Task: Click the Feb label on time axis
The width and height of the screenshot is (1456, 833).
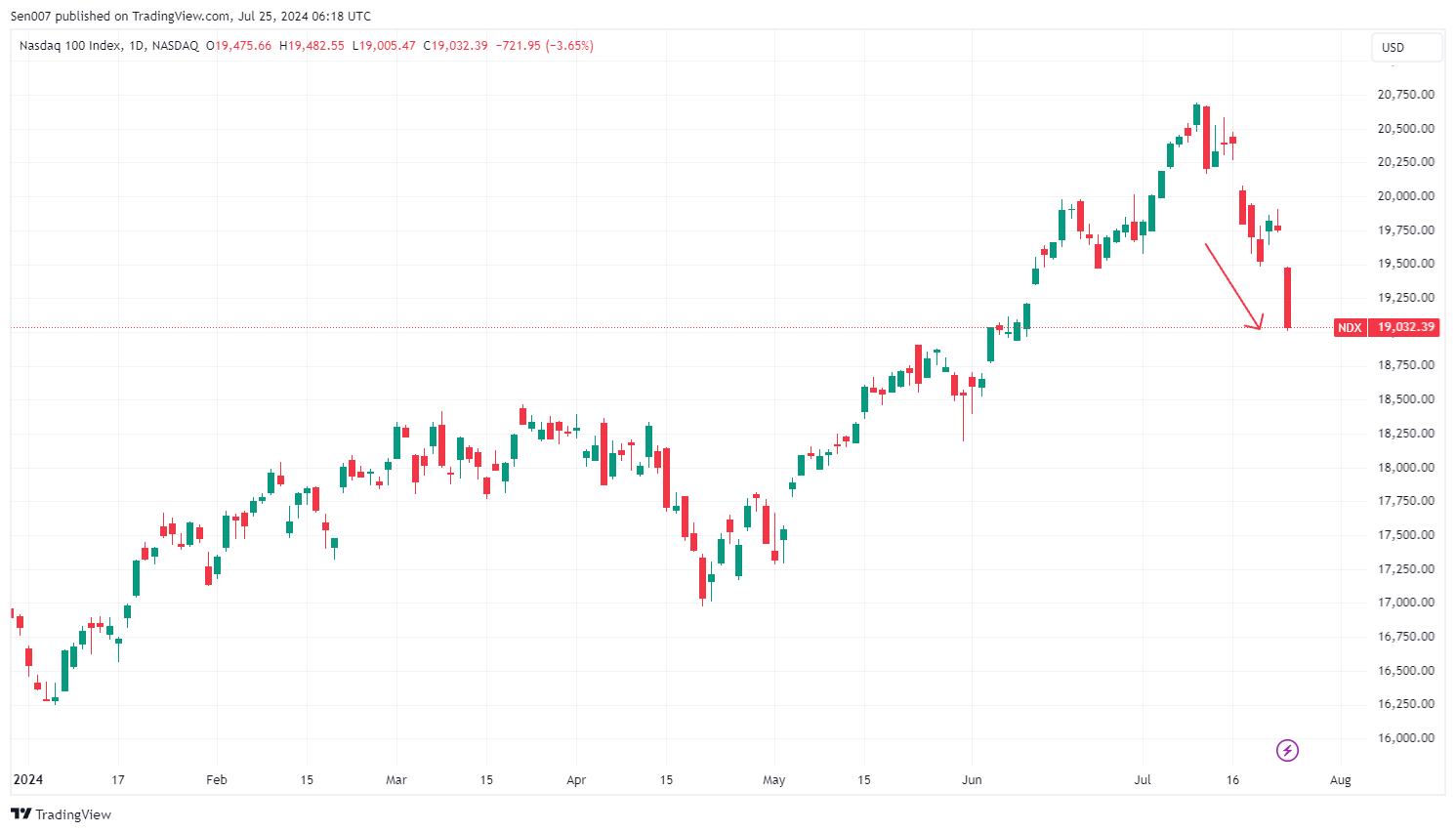Action: click(217, 780)
